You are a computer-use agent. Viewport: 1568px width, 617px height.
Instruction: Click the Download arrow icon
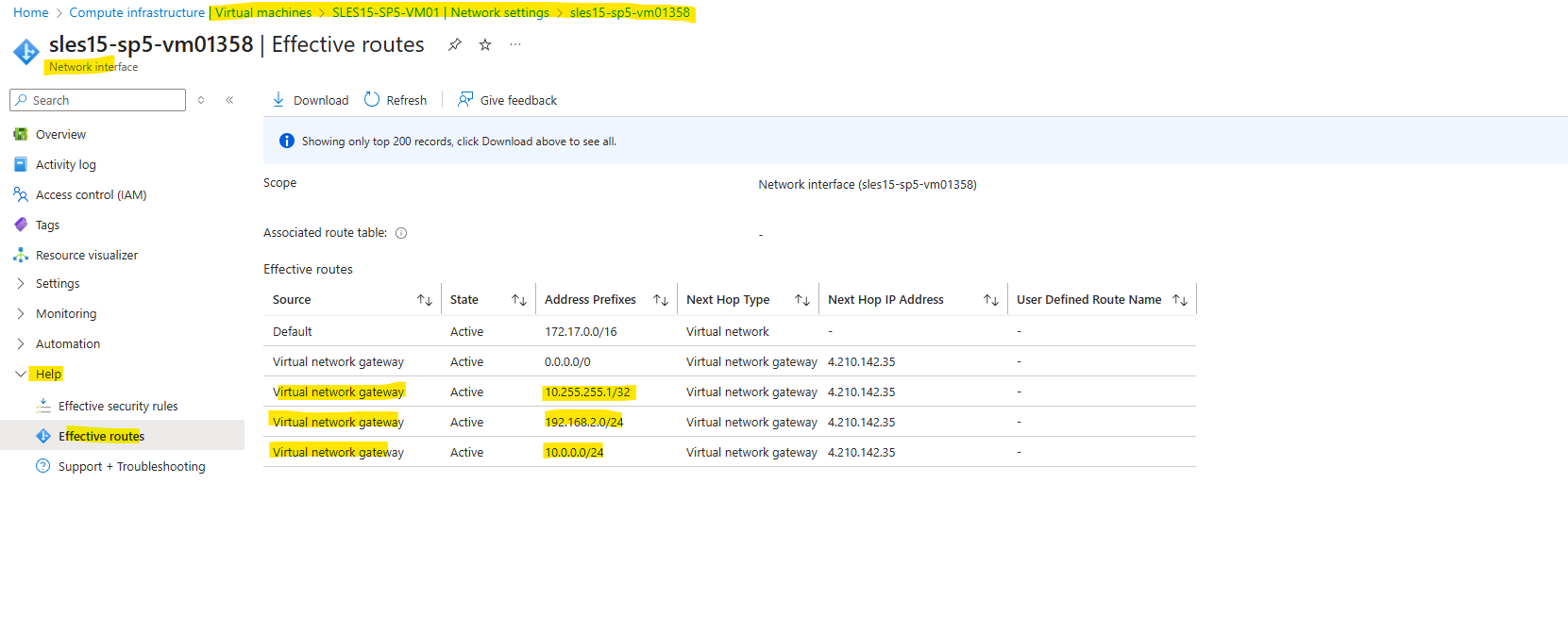pos(278,99)
